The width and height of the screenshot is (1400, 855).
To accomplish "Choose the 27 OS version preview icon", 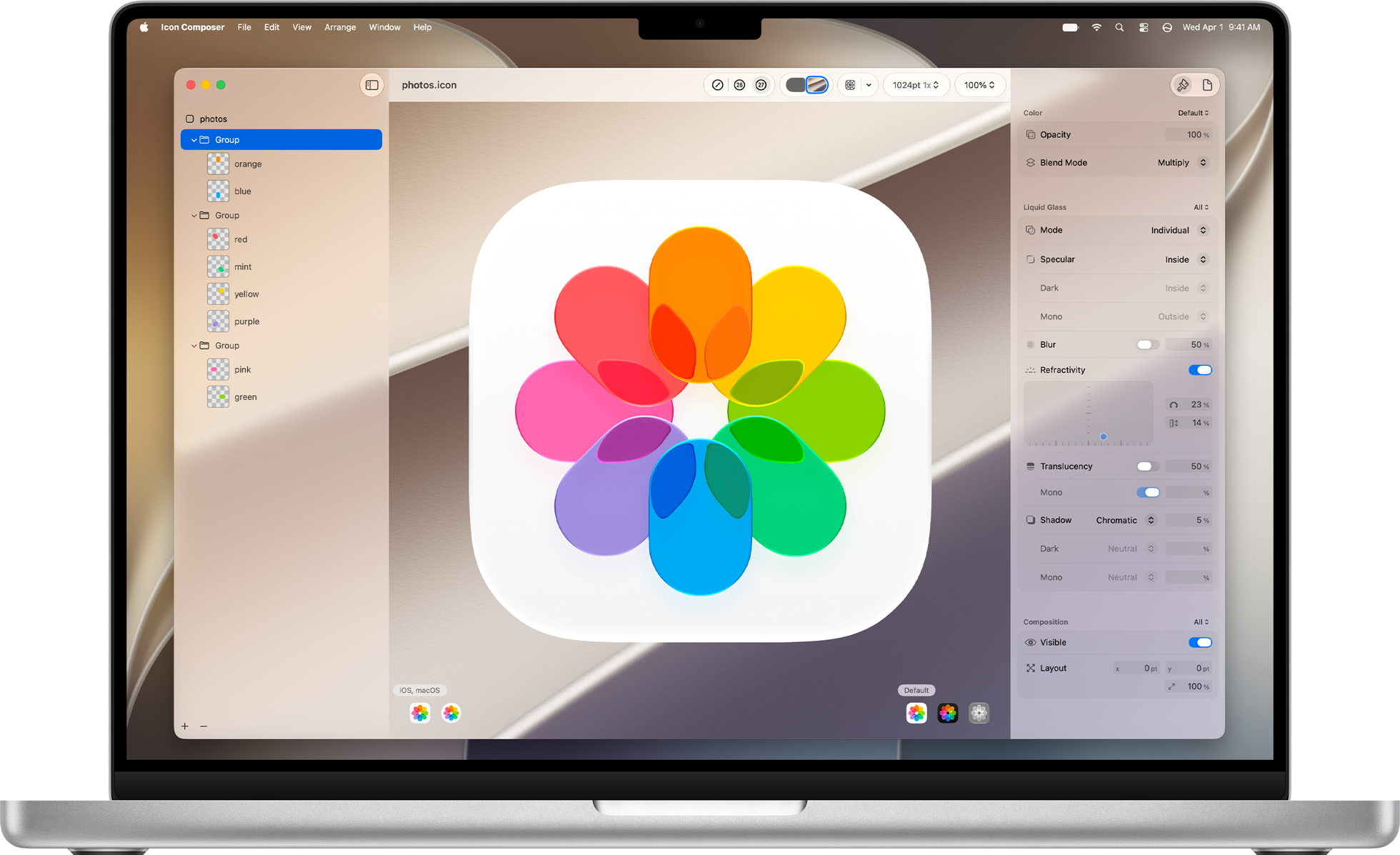I will pyautogui.click(x=761, y=85).
